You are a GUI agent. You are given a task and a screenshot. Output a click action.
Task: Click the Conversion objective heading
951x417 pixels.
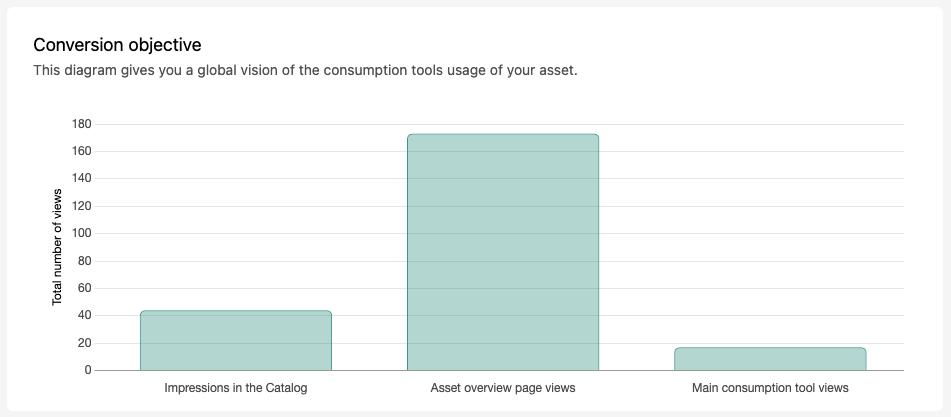click(x=117, y=45)
